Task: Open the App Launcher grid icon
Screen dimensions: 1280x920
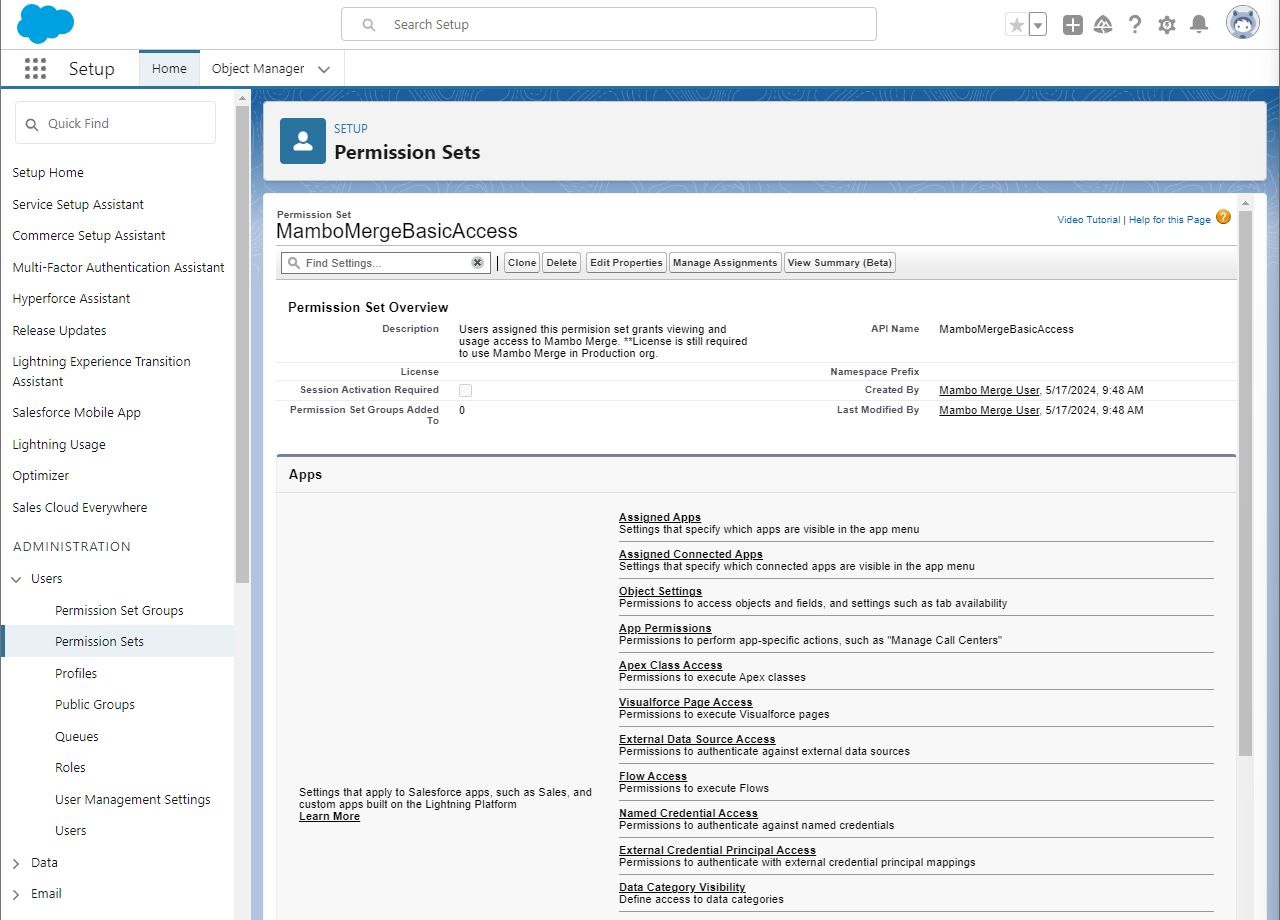Action: (35, 69)
